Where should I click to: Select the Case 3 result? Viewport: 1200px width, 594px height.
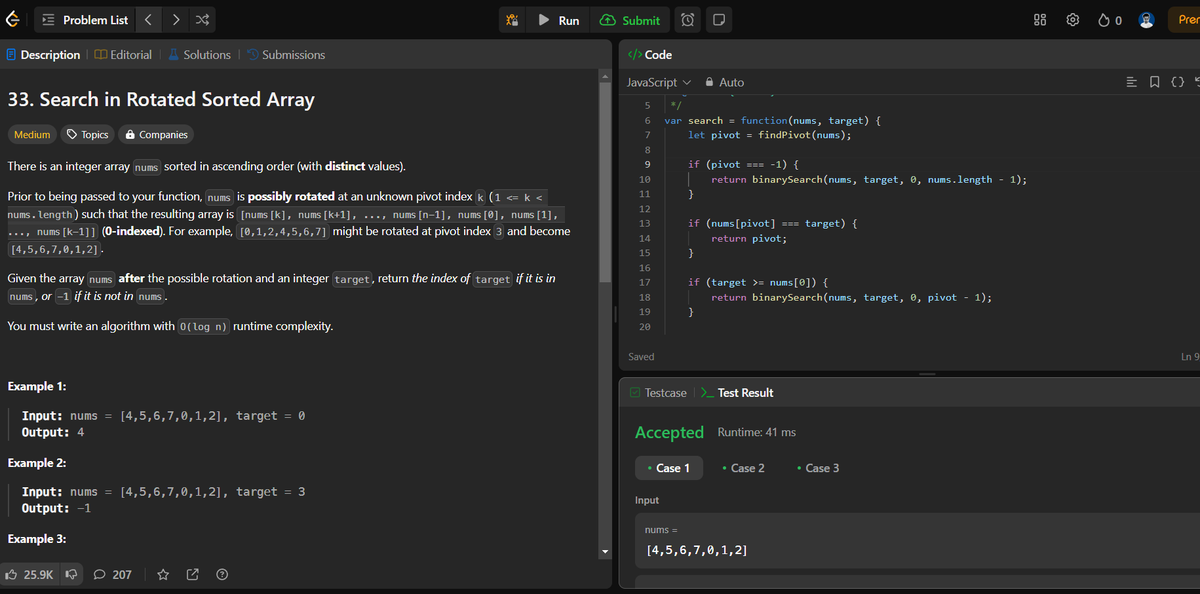[818, 468]
